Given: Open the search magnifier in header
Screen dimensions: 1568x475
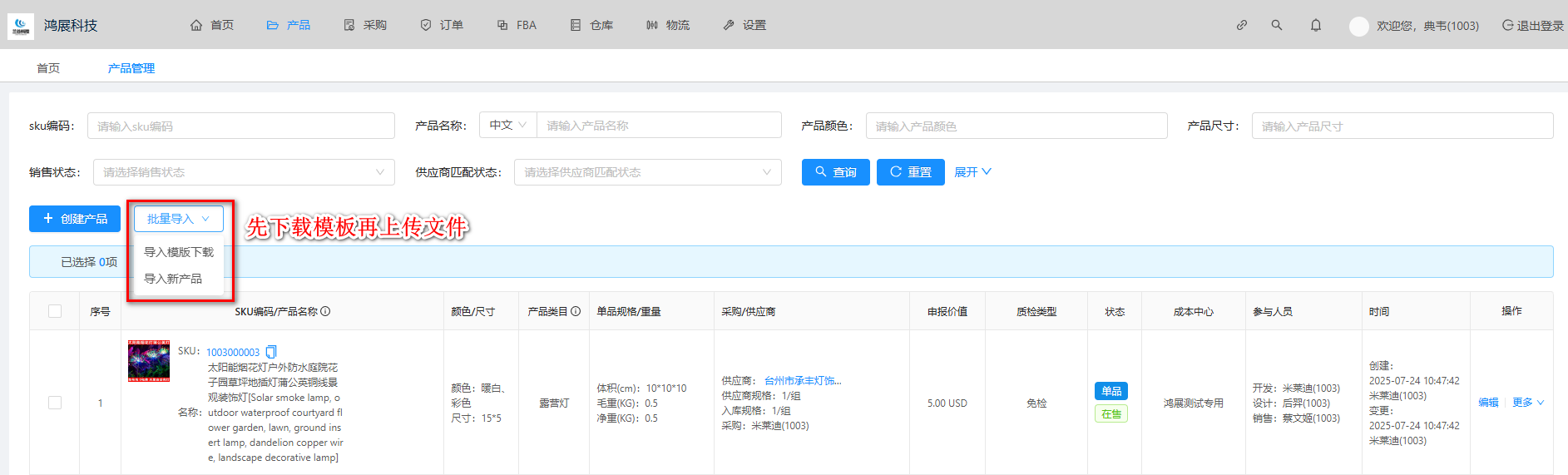Looking at the screenshot, I should (x=1276, y=25).
